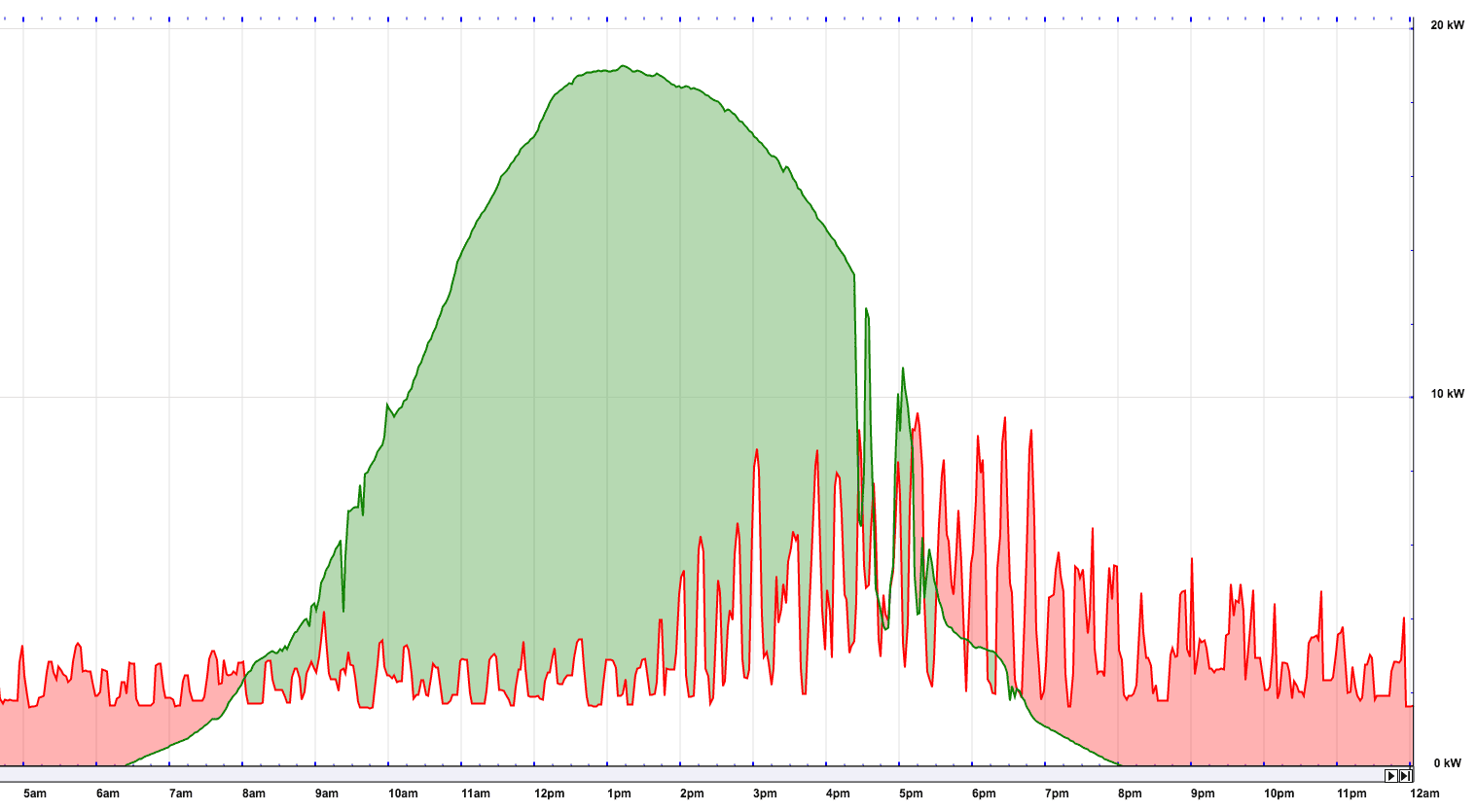
Task: Click the 10 kW y-axis label
Action: [x=1447, y=394]
